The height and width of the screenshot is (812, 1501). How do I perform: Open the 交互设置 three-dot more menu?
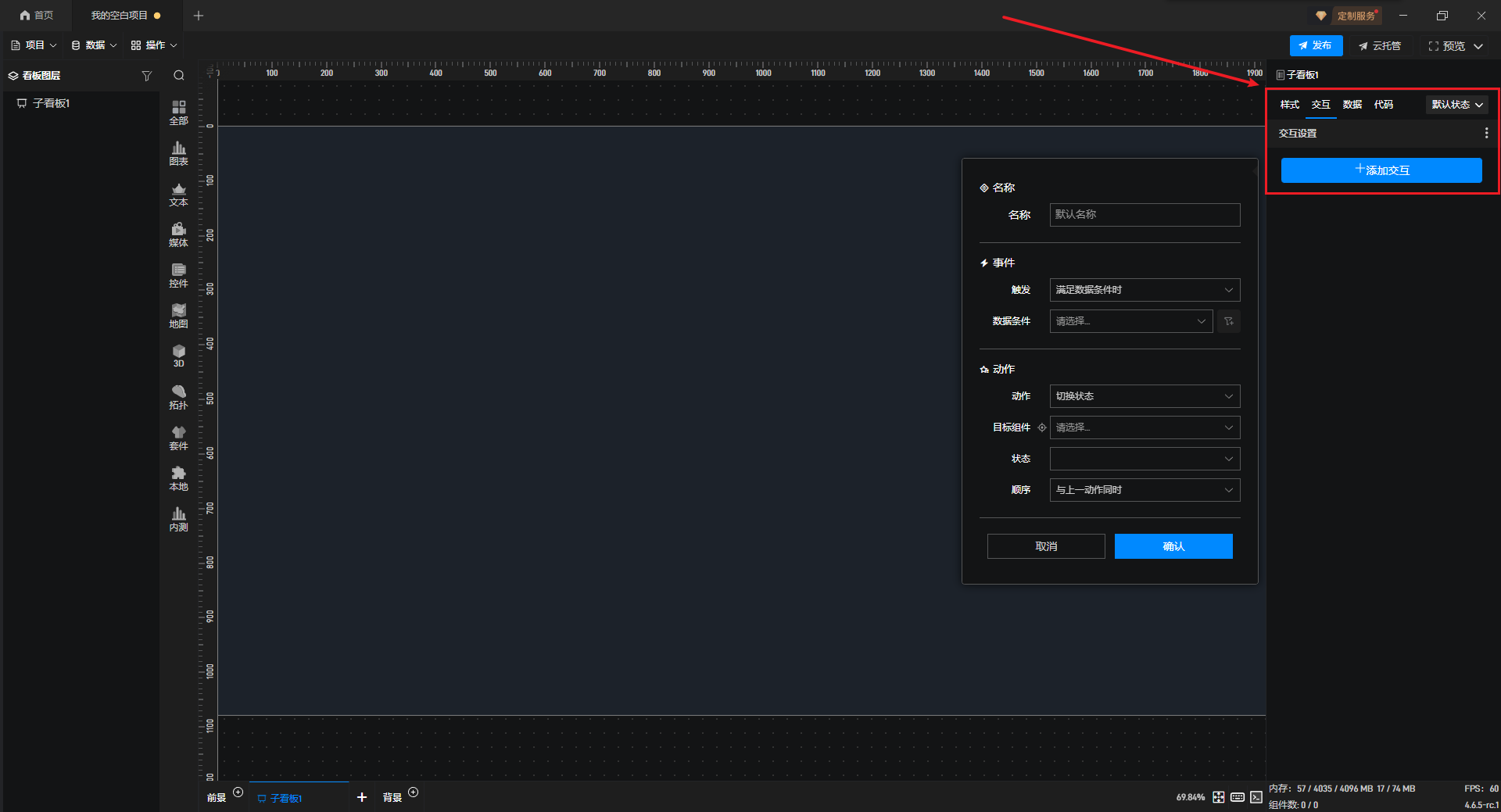pyautogui.click(x=1486, y=134)
